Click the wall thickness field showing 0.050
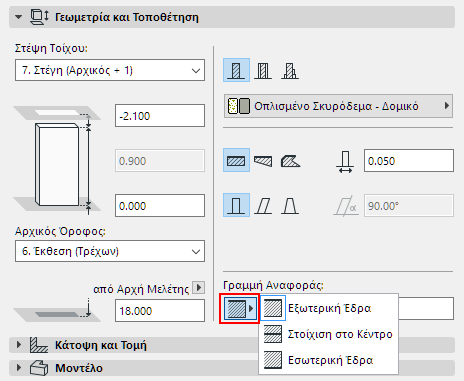464x381 pixels. 409,161
